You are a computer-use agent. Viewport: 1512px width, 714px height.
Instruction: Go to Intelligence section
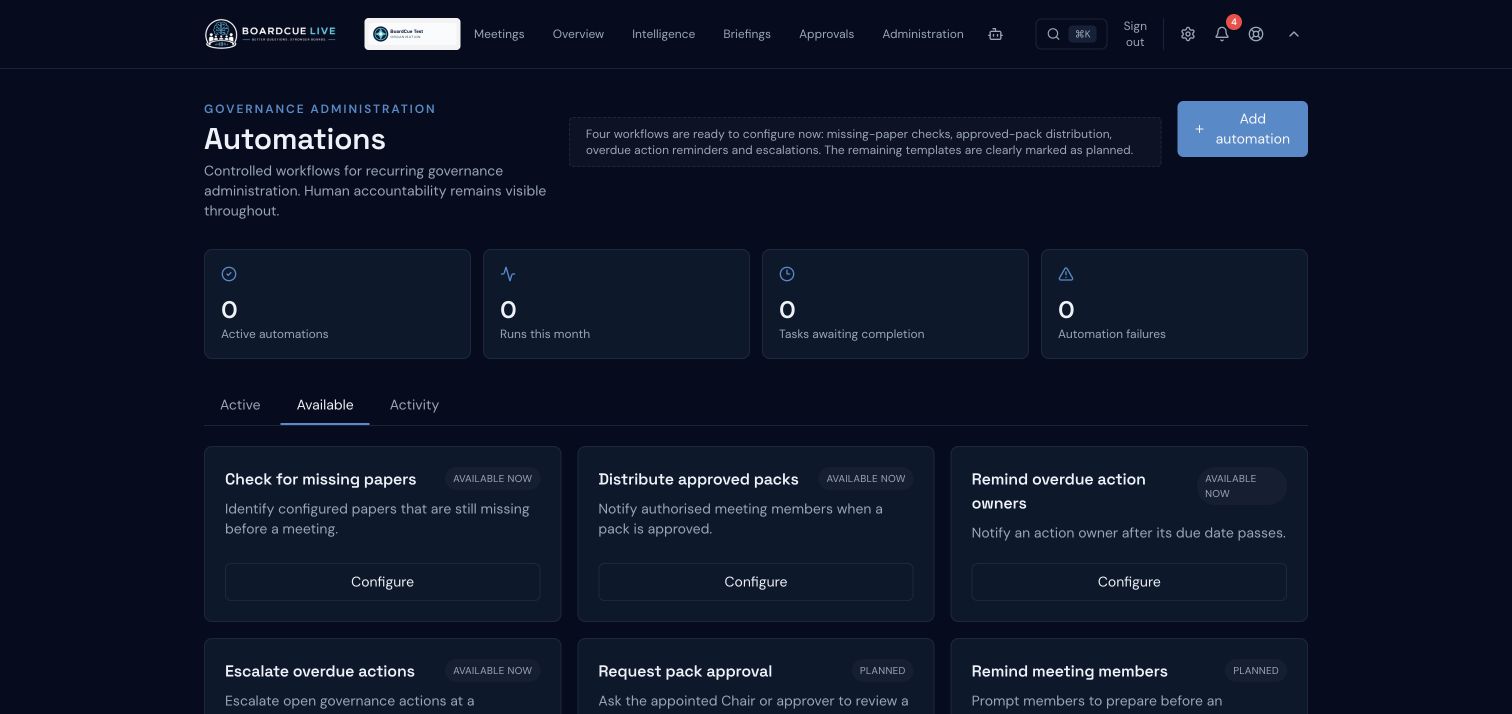point(663,34)
